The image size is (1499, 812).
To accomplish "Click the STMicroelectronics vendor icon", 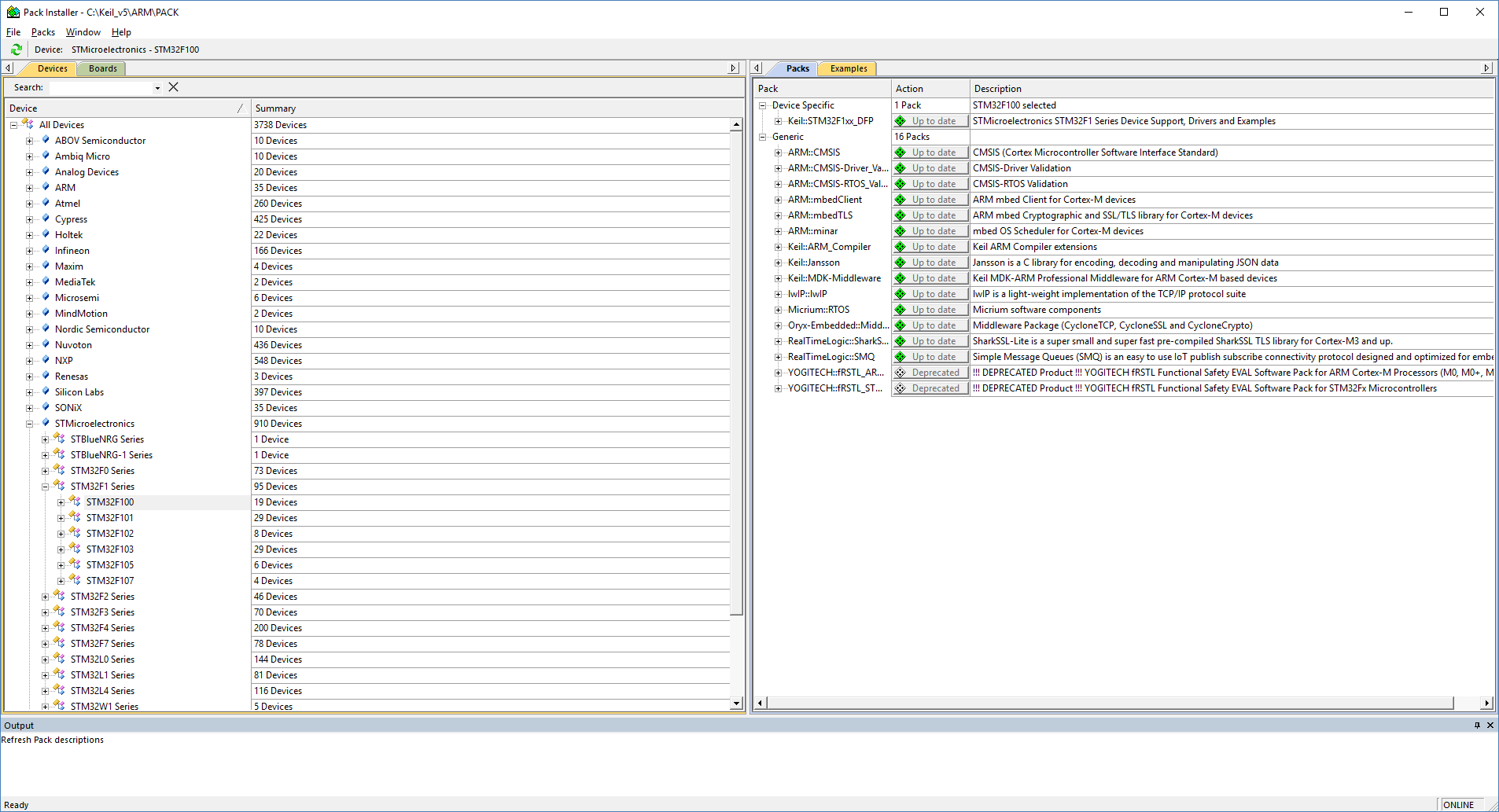I will coord(46,423).
